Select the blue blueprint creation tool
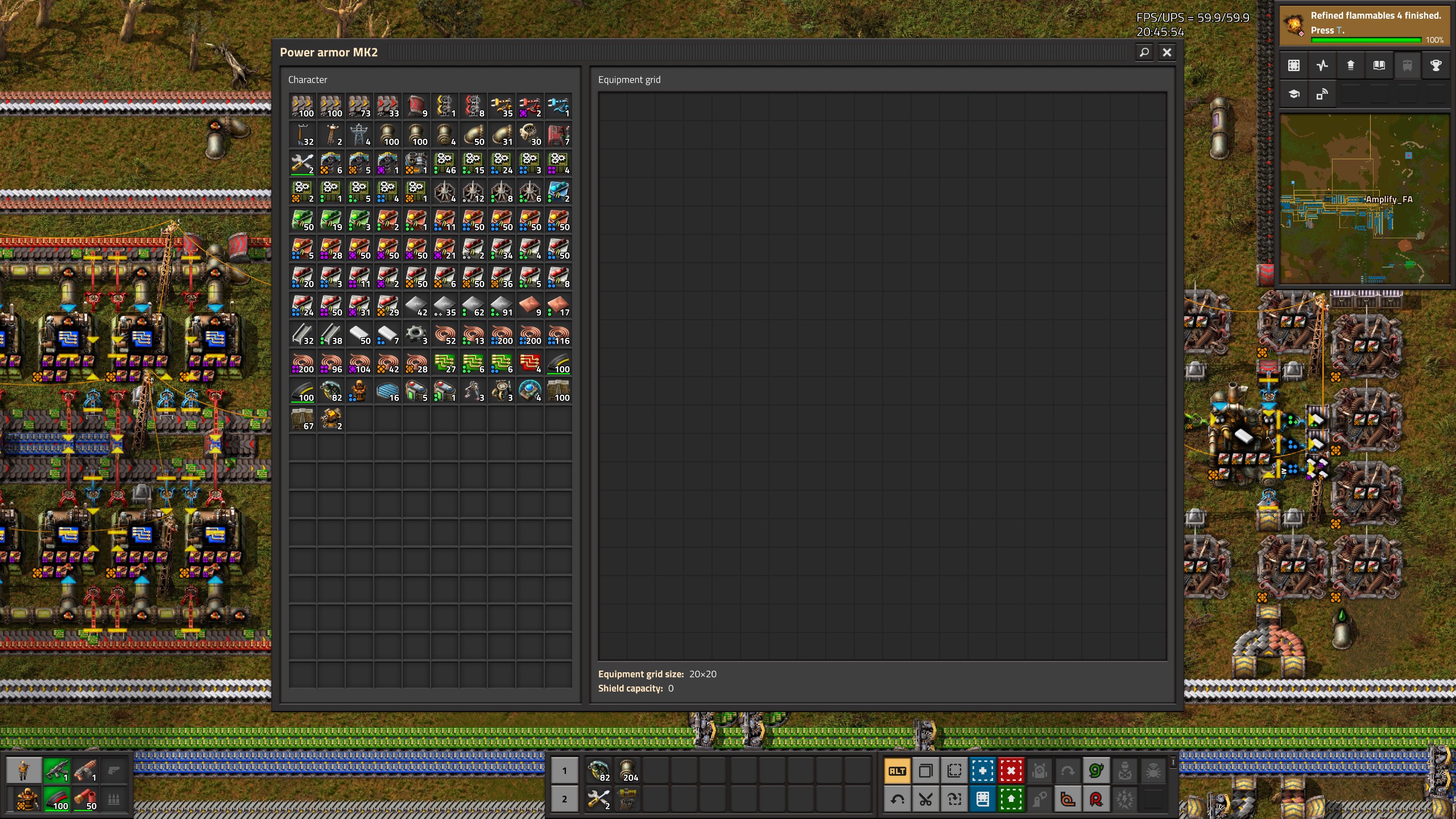The width and height of the screenshot is (1456, 819). (982, 771)
